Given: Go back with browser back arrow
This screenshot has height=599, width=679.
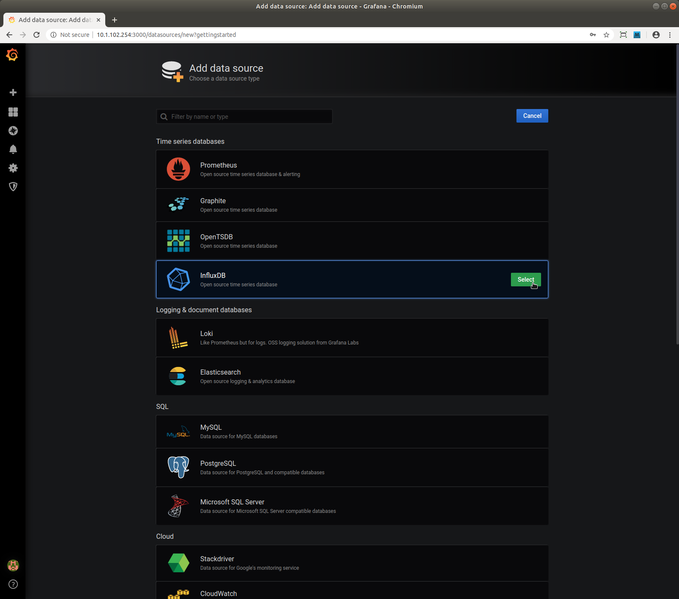Looking at the screenshot, I should (9, 35).
